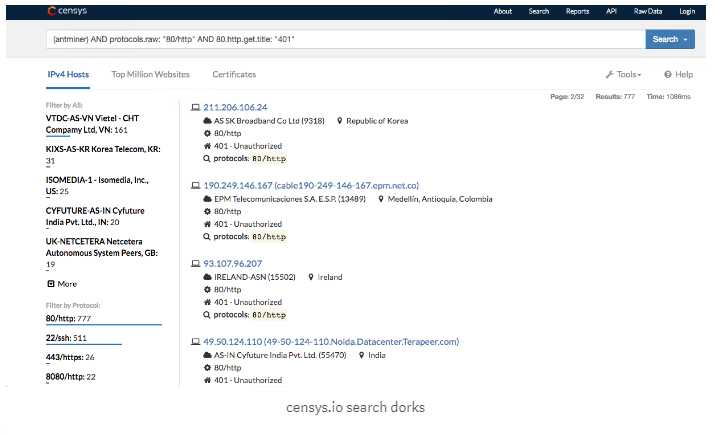716x436 pixels.
Task: Click the cloud icon for IRELAND-ASN
Action: pyautogui.click(x=207, y=277)
